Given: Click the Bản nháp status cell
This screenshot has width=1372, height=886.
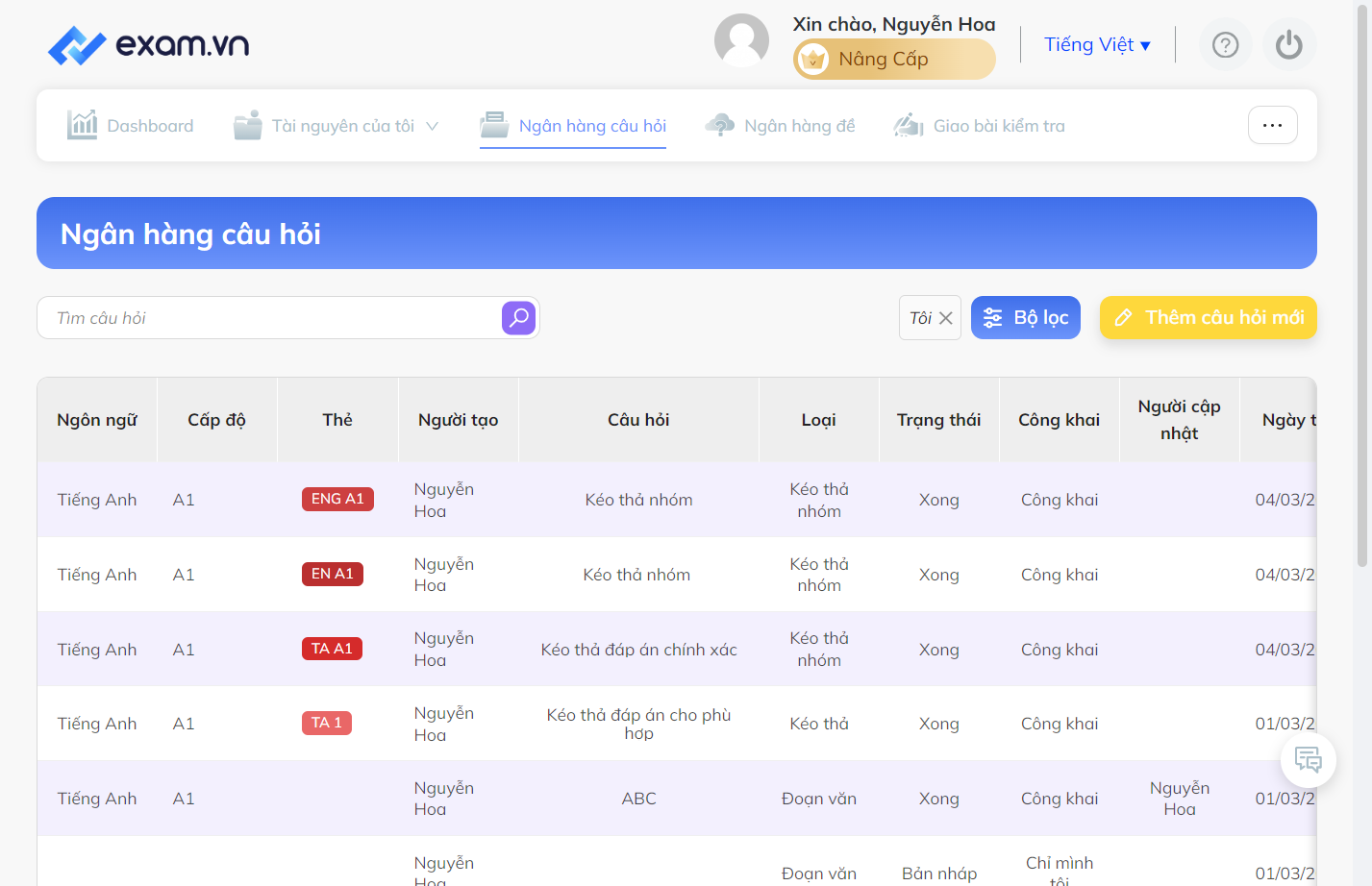Looking at the screenshot, I should [x=939, y=874].
